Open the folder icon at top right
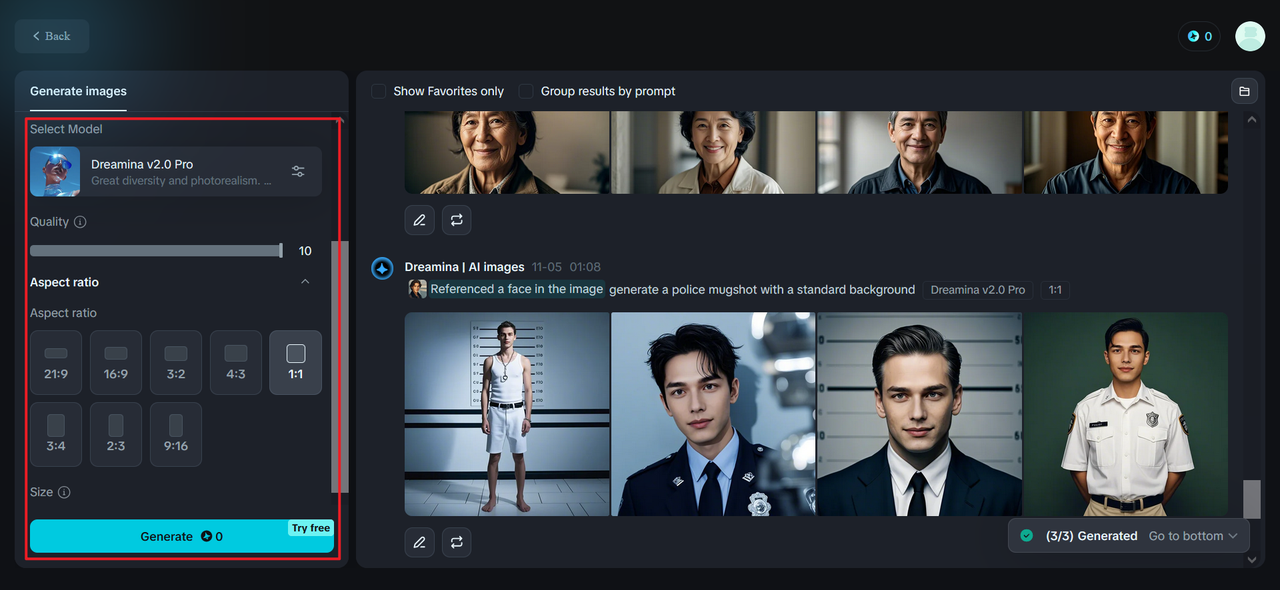 [x=1244, y=91]
